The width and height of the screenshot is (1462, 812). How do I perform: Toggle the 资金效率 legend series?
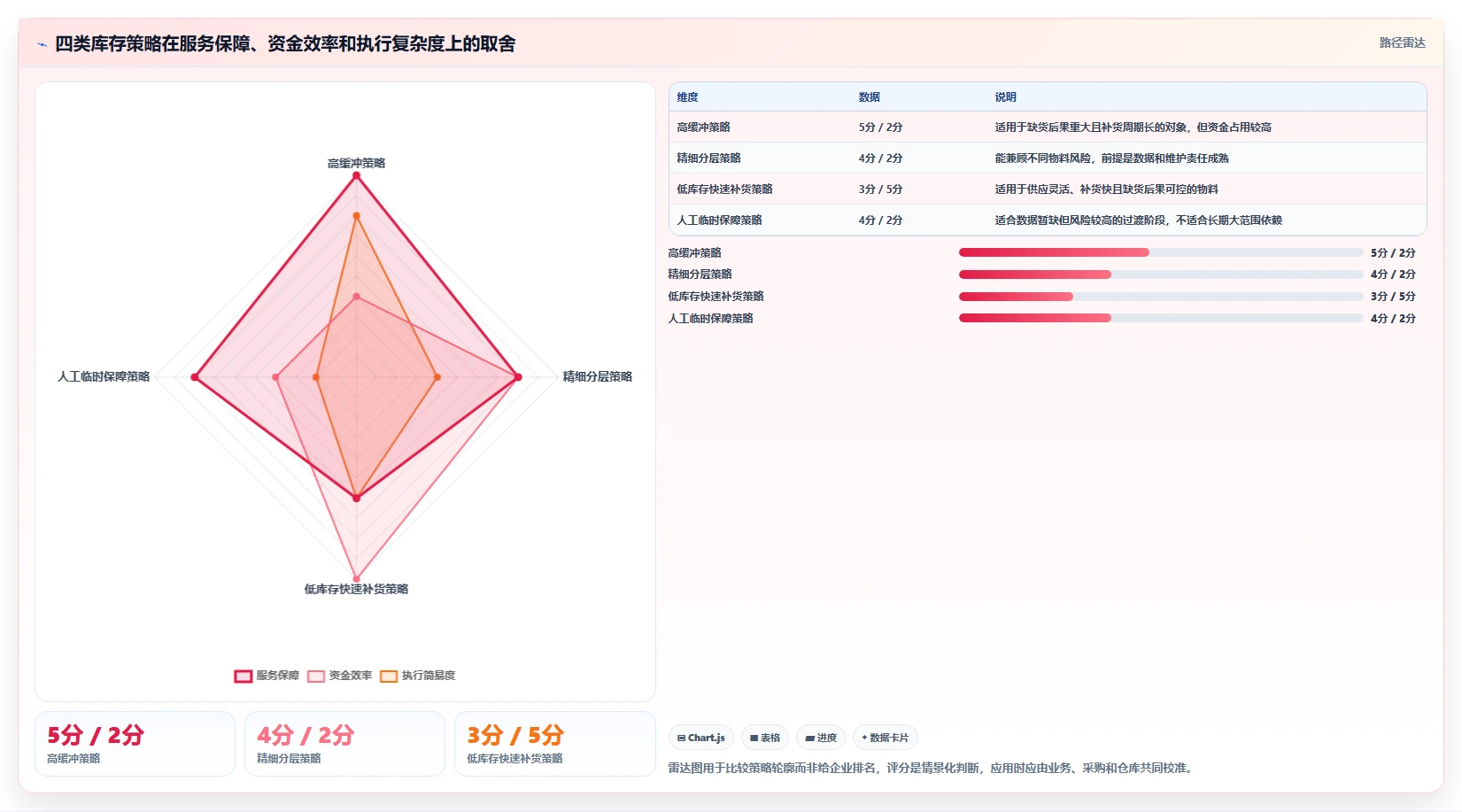[339, 676]
